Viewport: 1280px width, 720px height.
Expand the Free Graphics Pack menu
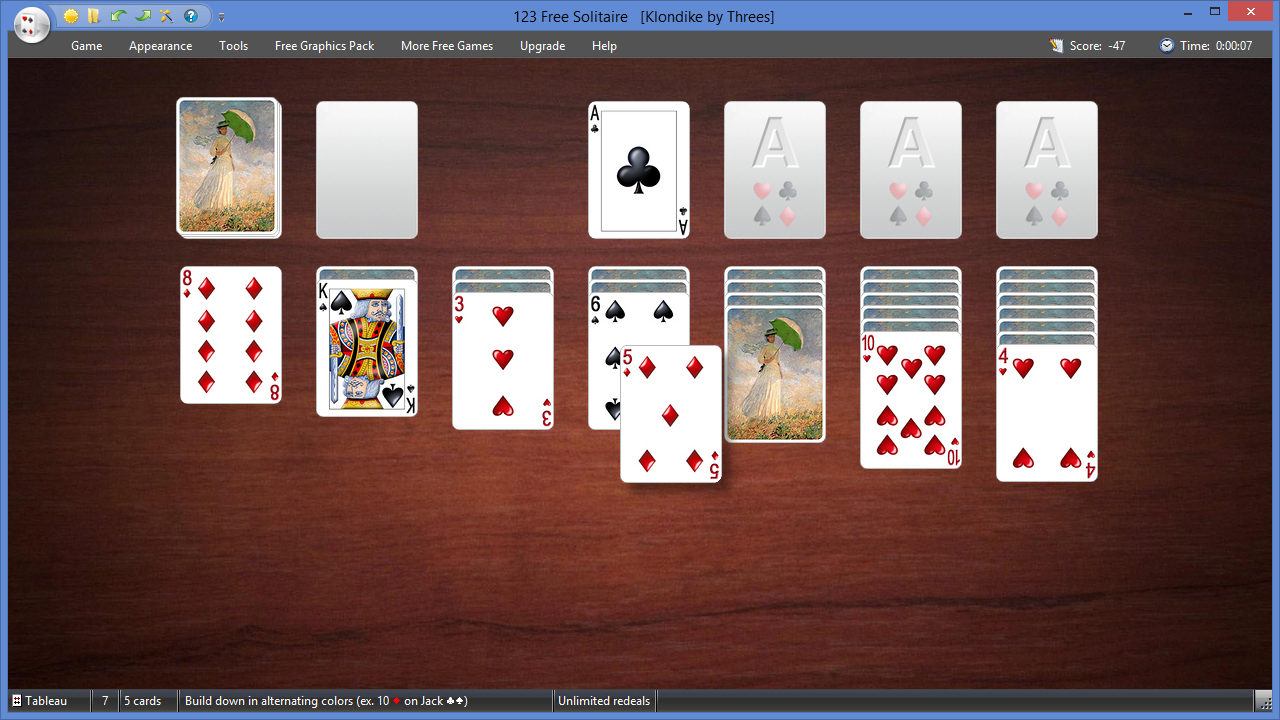click(324, 45)
